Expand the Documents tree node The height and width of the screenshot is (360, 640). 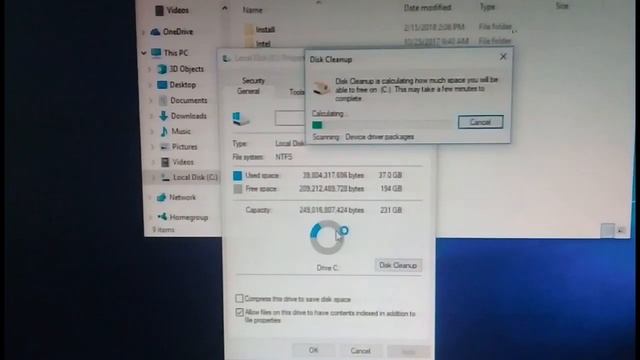click(x=151, y=100)
